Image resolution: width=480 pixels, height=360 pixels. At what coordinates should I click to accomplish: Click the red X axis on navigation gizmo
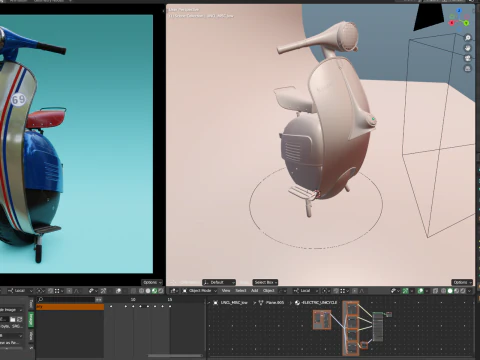(x=452, y=23)
